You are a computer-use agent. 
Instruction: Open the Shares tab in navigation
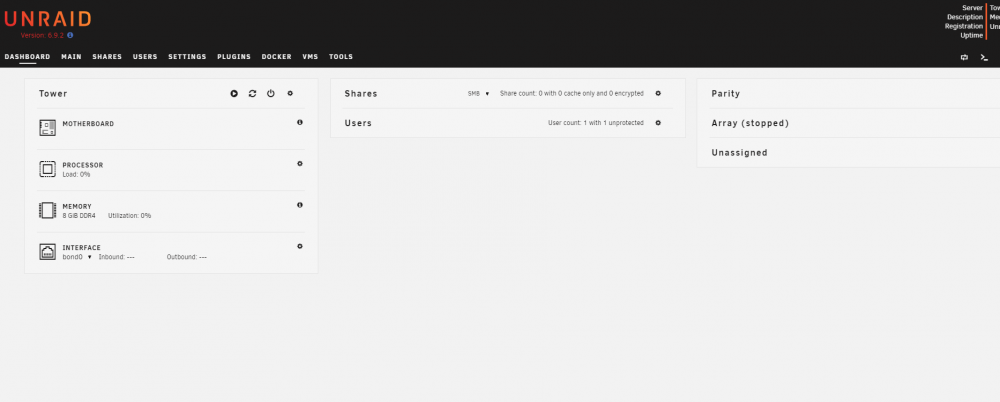107,57
